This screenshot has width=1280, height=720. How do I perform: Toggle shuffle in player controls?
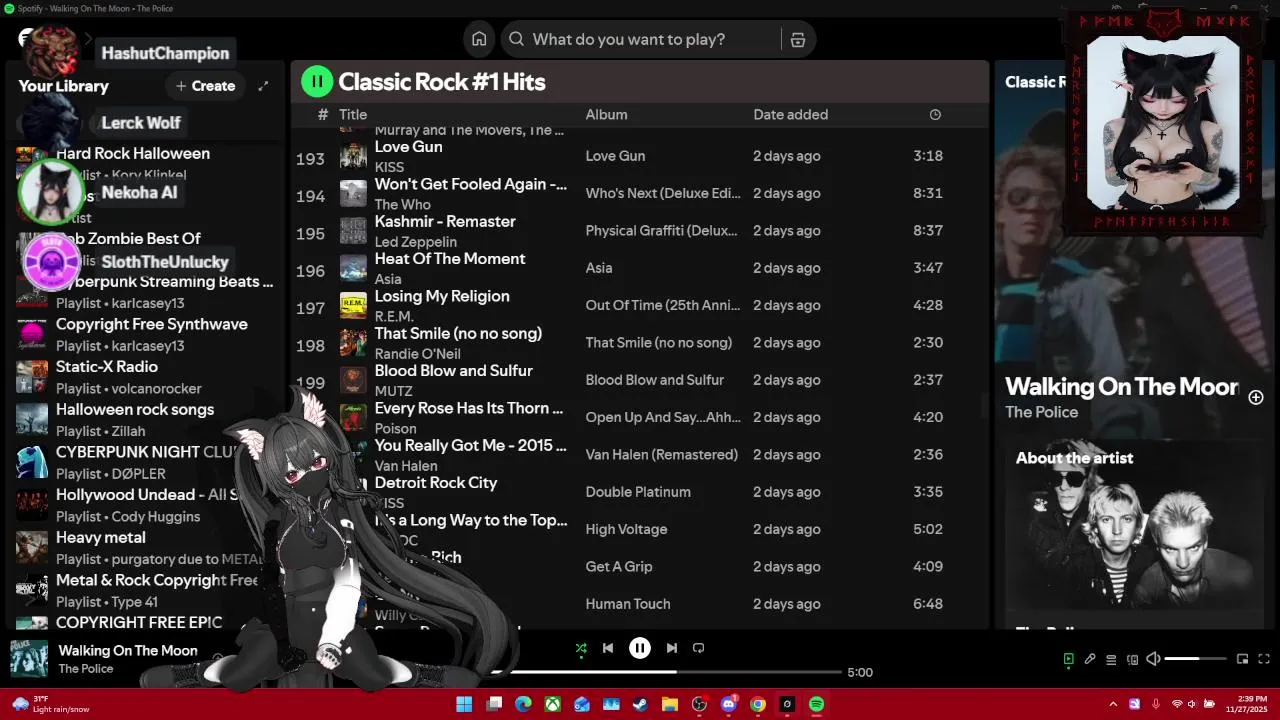coord(581,648)
